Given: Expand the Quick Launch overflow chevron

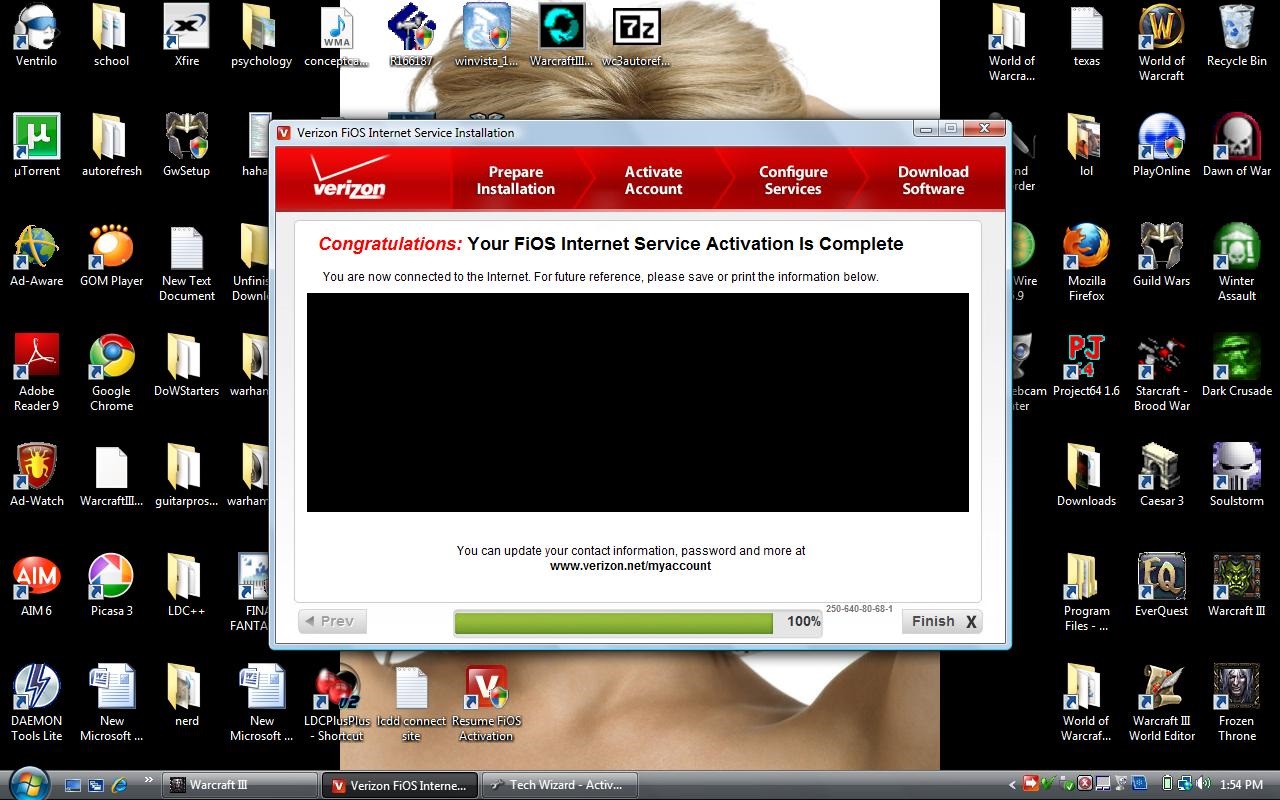Looking at the screenshot, I should click(x=149, y=781).
